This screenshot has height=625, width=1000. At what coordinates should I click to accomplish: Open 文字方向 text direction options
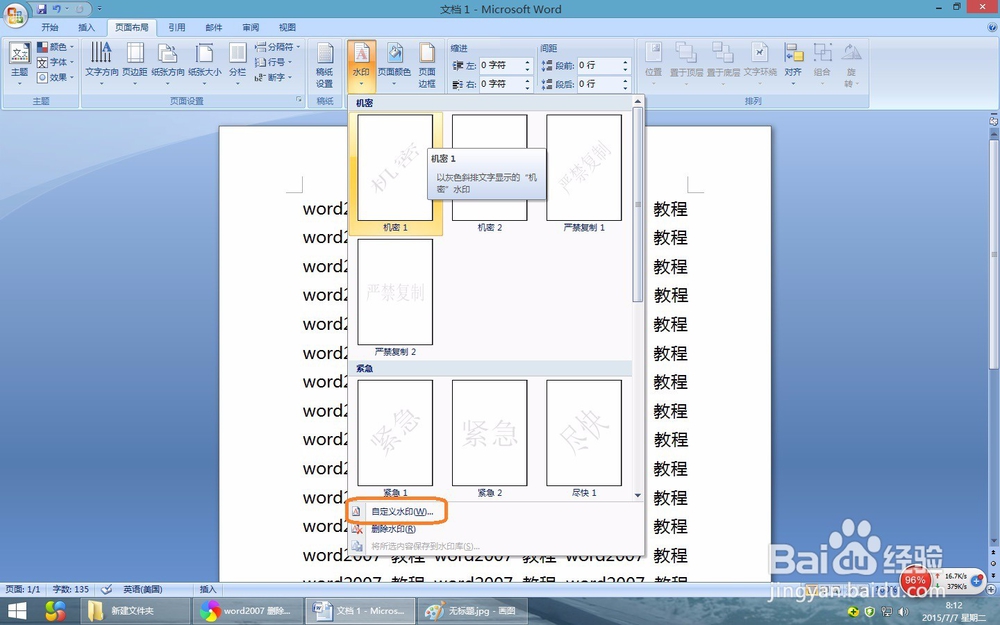click(x=101, y=64)
